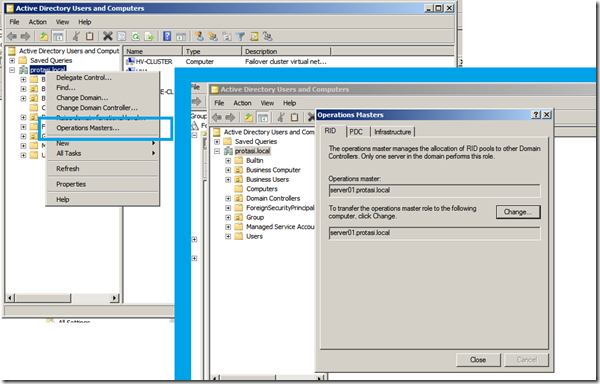
Task: Click Up one level icon, left window
Action: pos(44,36)
